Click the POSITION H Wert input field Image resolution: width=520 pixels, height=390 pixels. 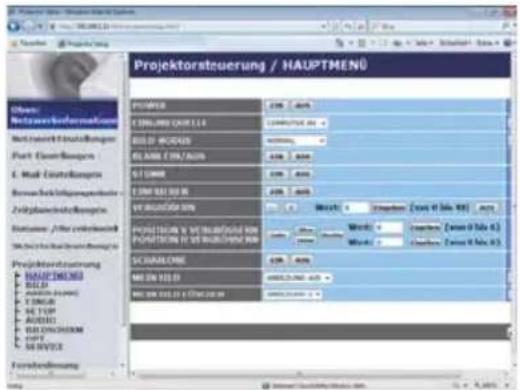[x=389, y=242]
